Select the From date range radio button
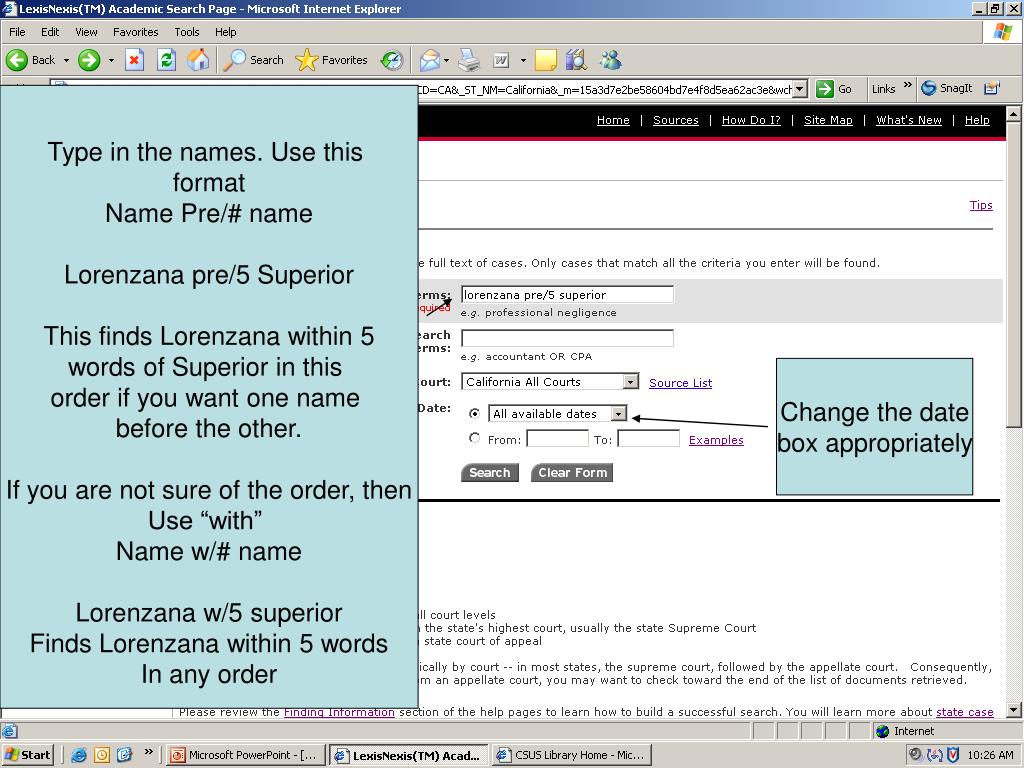The image size is (1024, 768). coord(475,438)
